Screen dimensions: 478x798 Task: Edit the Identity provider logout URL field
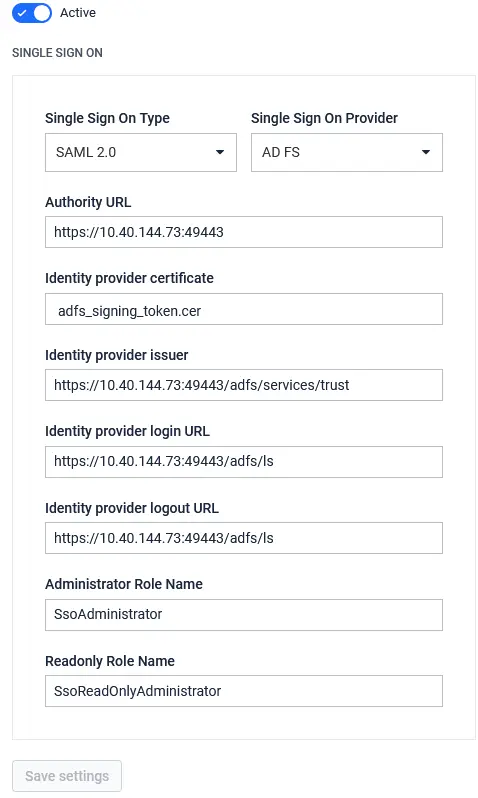tap(244, 538)
